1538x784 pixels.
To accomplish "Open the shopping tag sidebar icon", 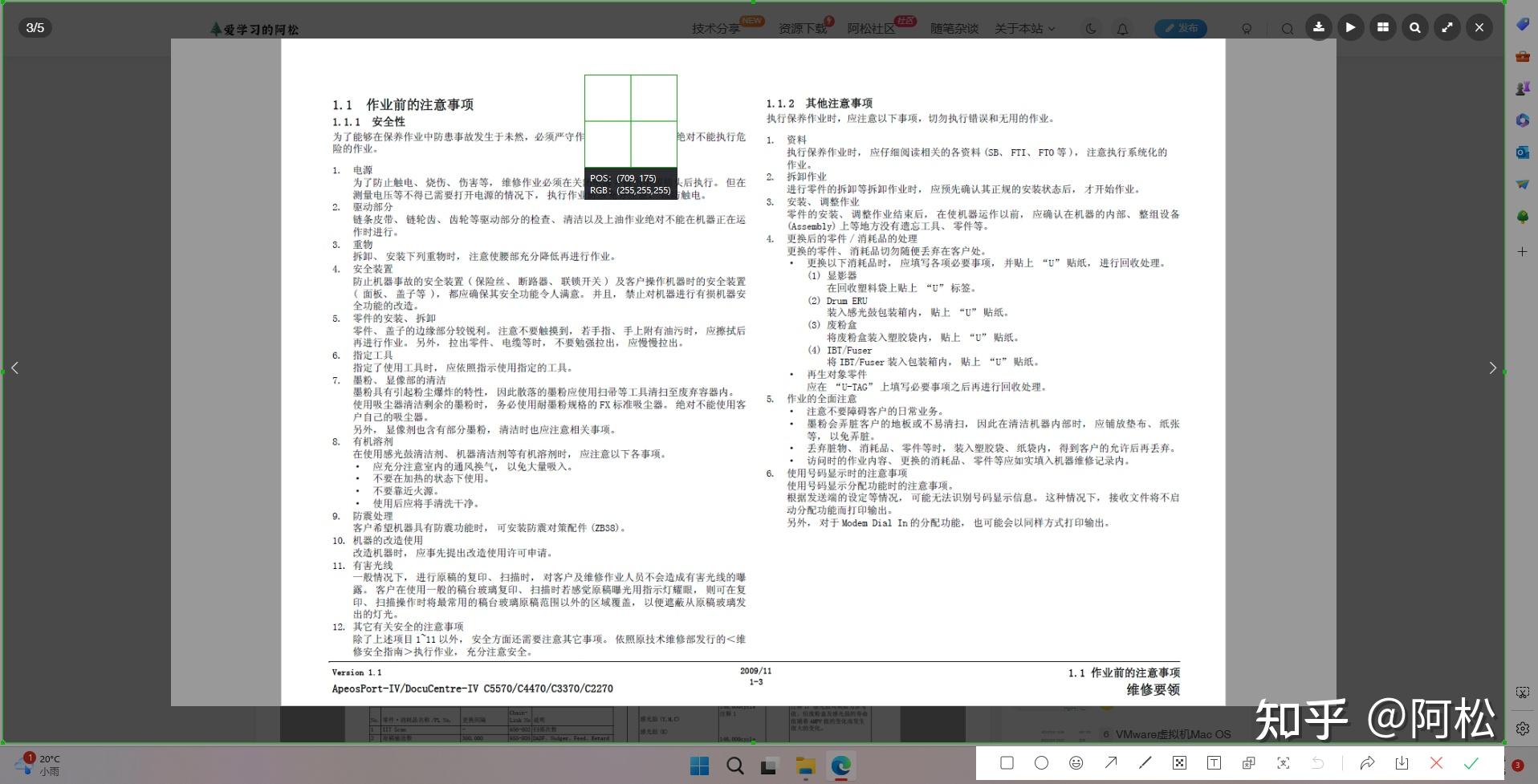I will [x=1522, y=24].
